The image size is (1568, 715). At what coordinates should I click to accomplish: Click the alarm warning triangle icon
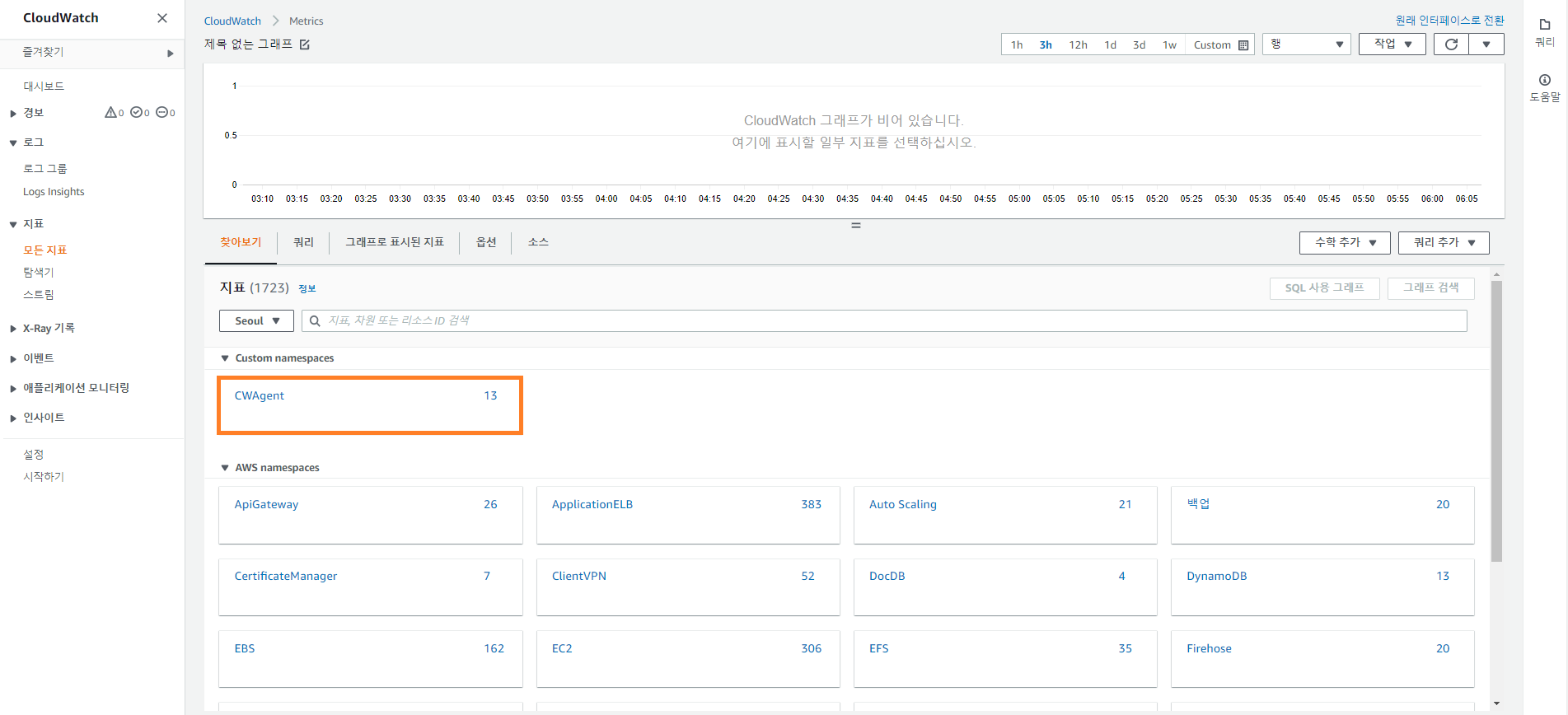[111, 113]
